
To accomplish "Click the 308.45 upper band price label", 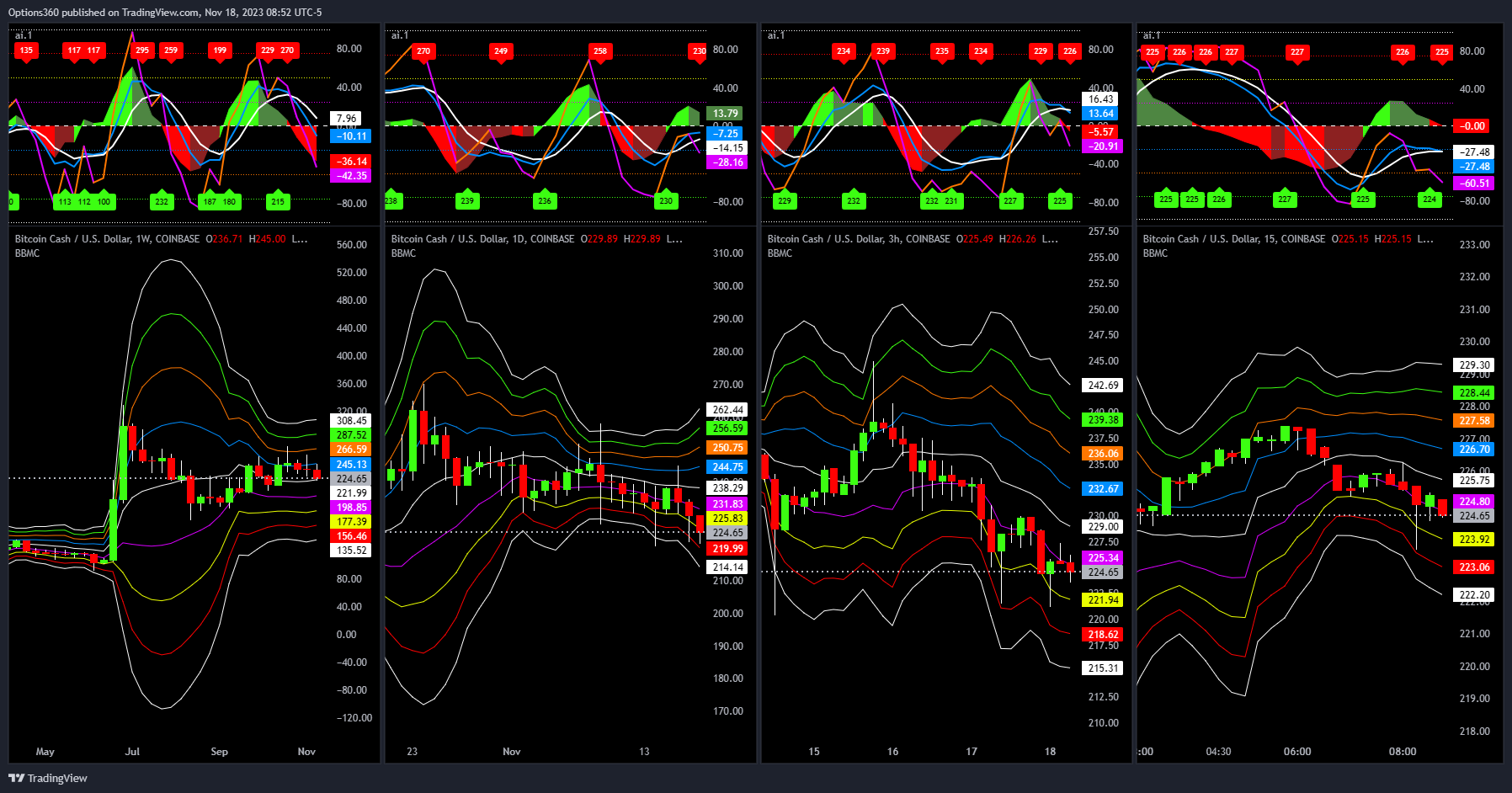I will point(351,421).
